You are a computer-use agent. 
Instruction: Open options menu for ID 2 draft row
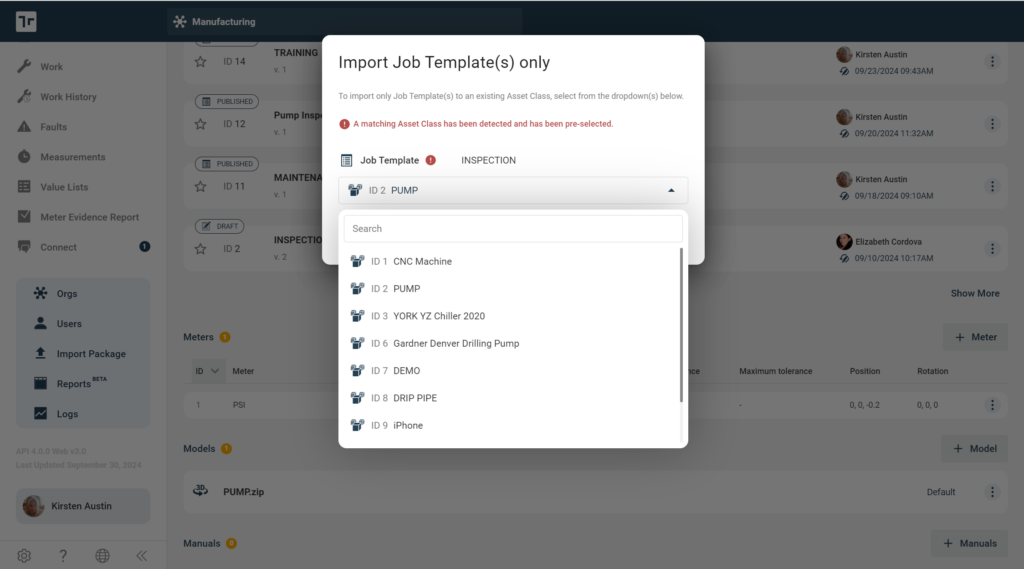(992, 249)
